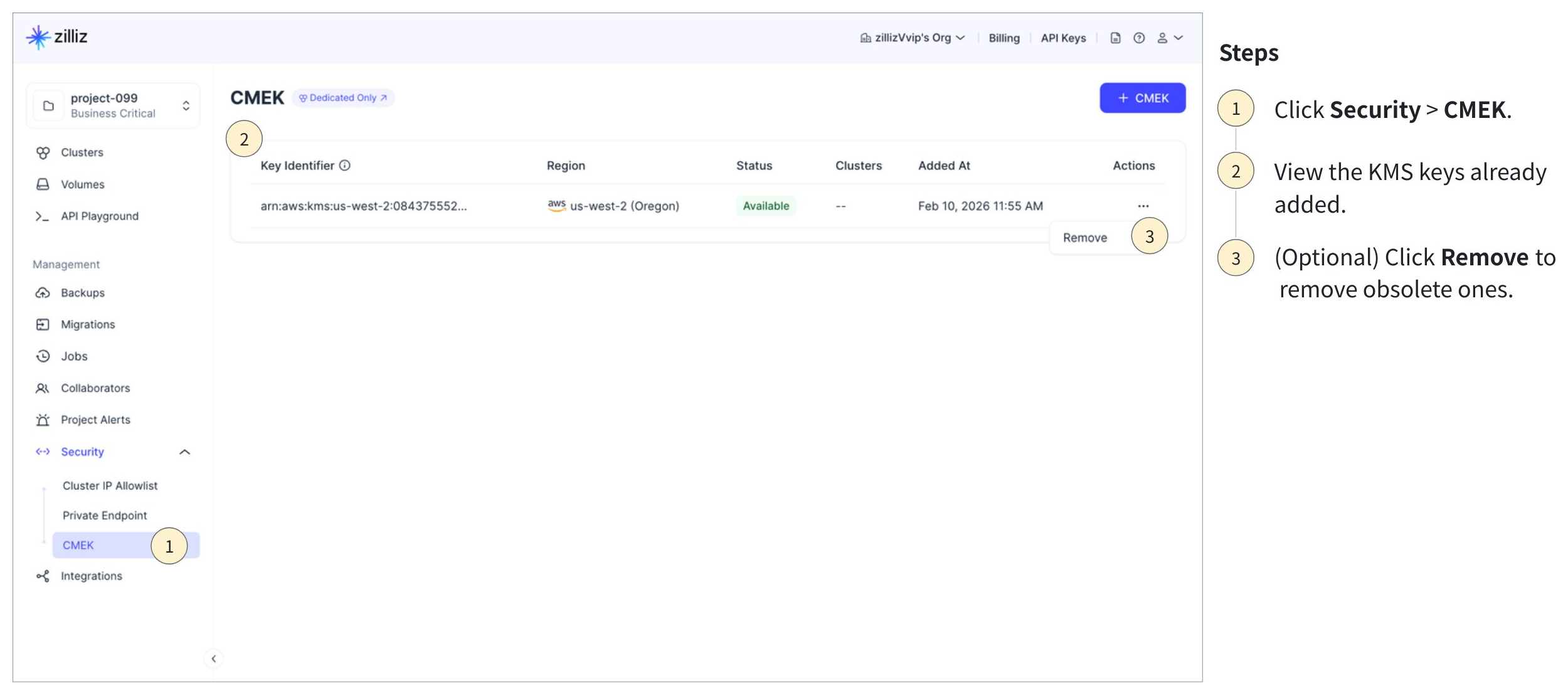Open the user account dropdown
The width and height of the screenshot is (1568, 695).
(x=1169, y=38)
